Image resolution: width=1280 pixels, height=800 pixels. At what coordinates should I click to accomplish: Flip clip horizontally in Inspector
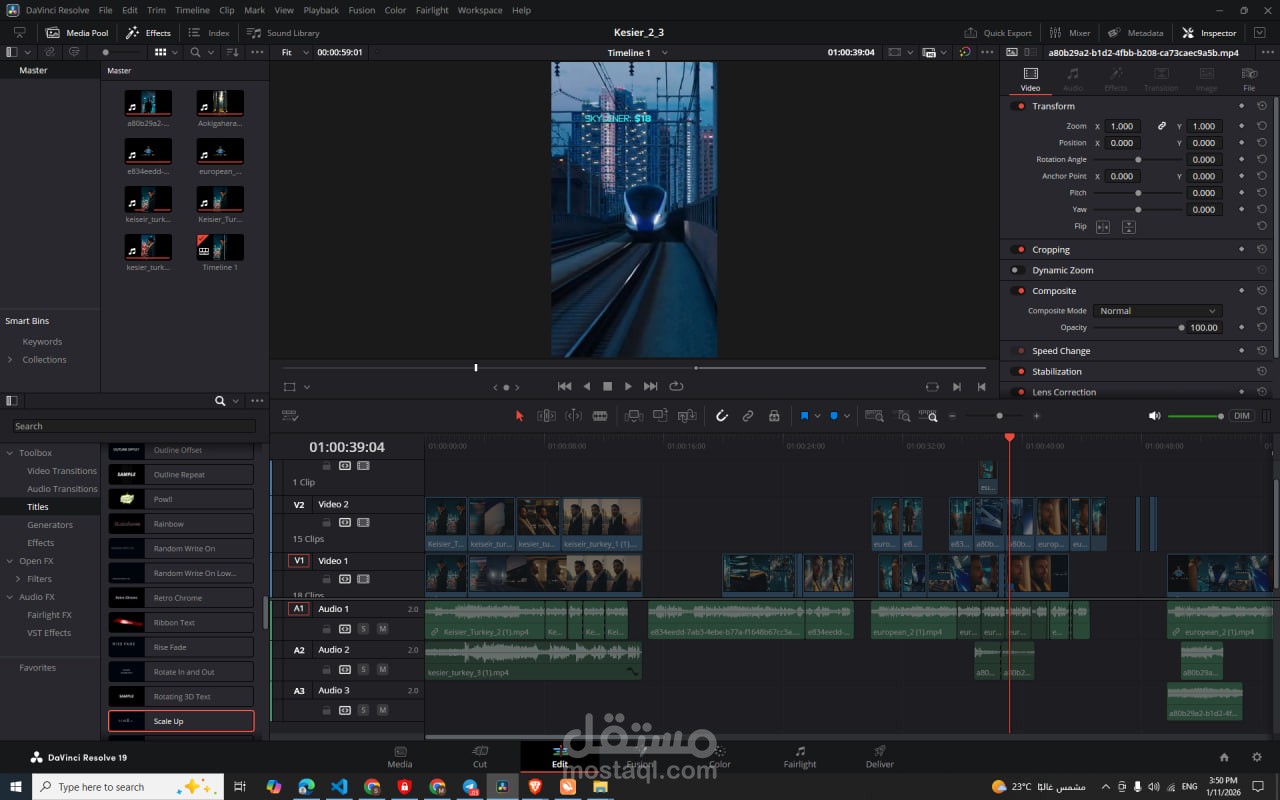point(1103,227)
